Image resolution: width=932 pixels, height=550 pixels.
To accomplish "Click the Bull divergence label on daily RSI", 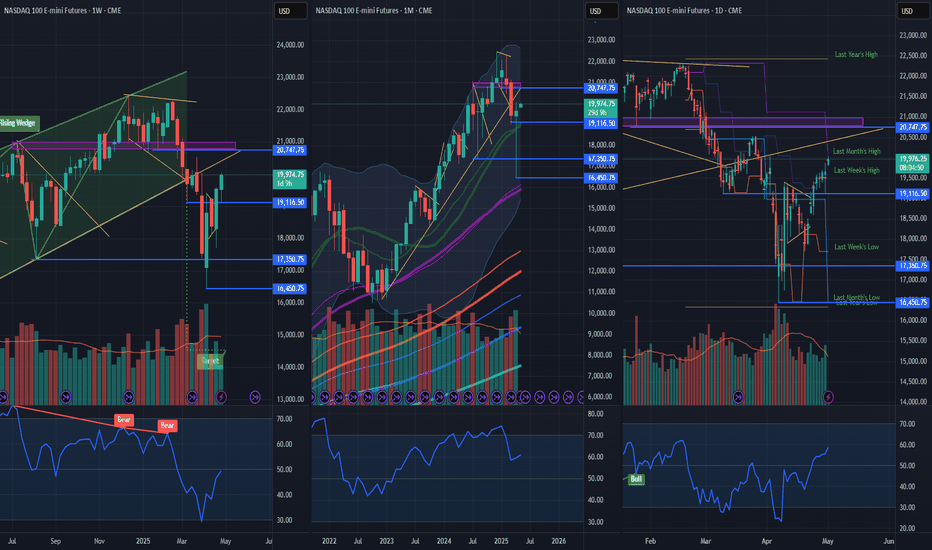I will pos(636,479).
